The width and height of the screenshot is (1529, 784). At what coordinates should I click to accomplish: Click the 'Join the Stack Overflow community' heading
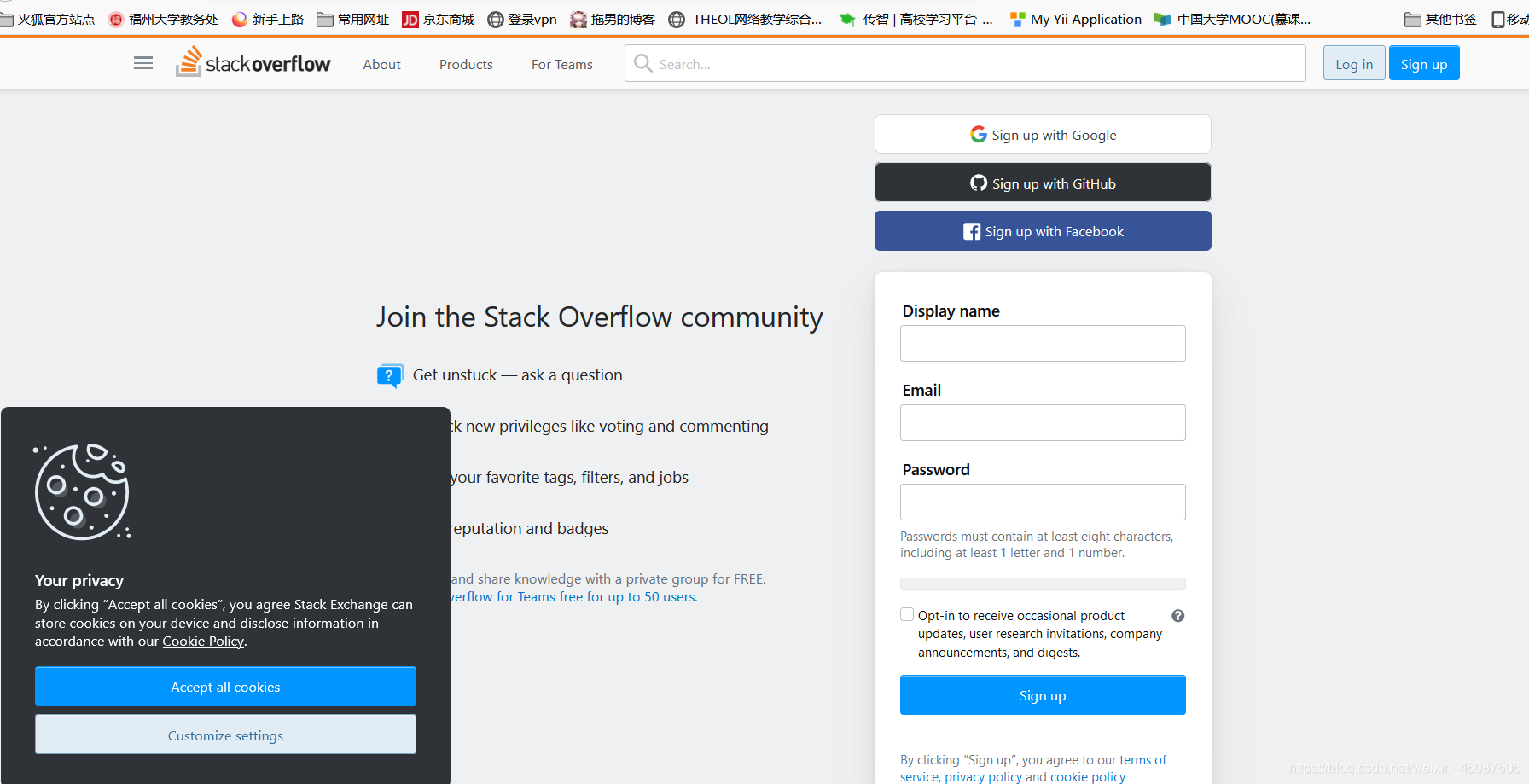(x=600, y=317)
